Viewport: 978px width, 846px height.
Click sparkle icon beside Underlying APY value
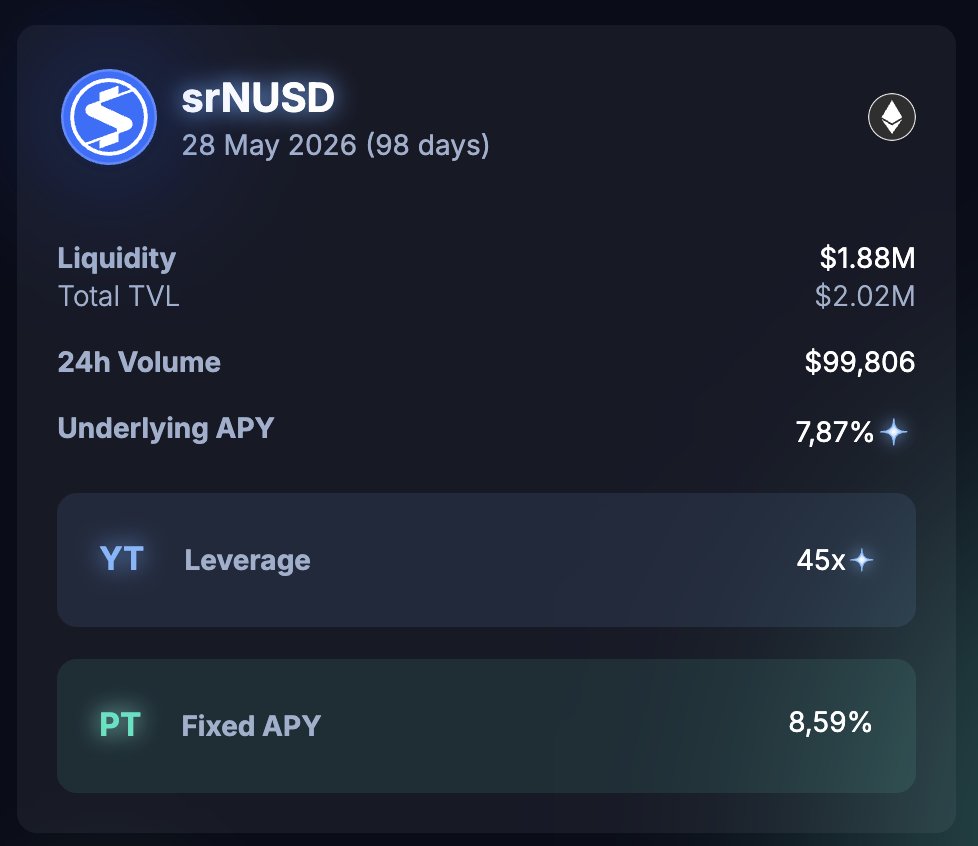coord(894,432)
